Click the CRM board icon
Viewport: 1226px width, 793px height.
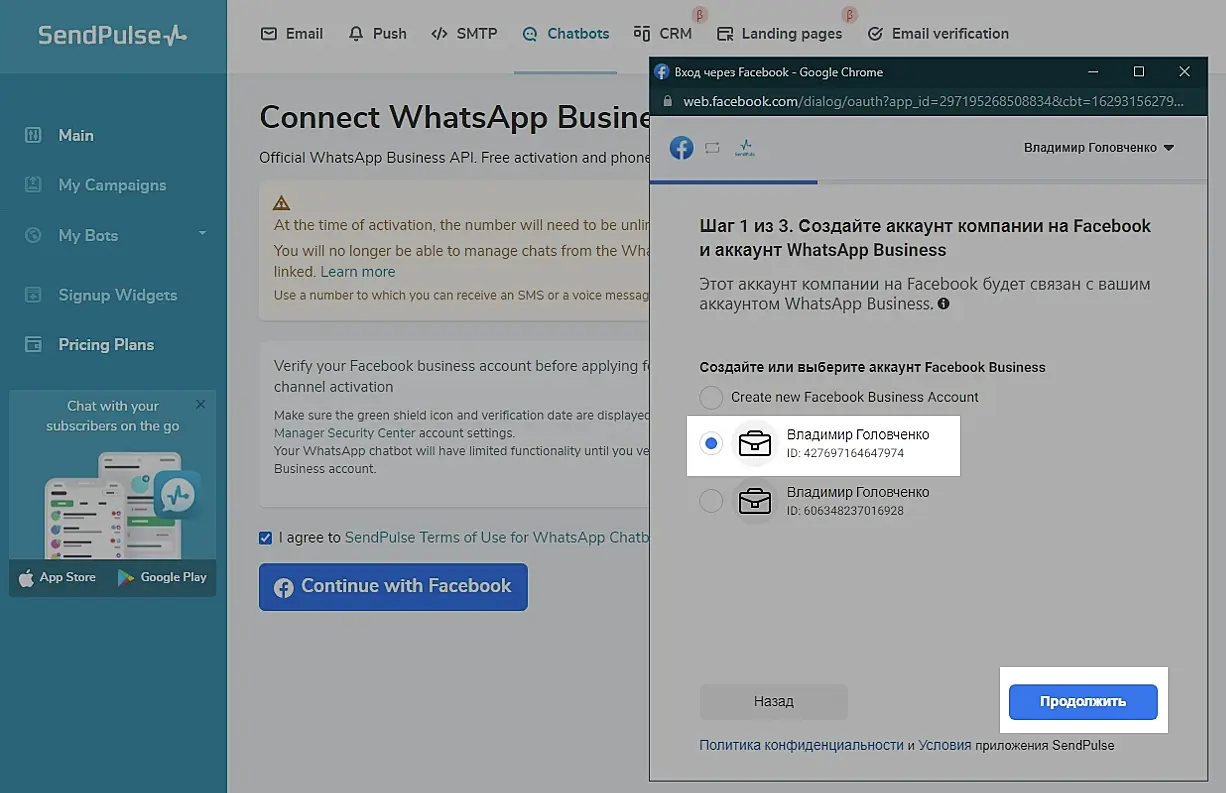point(642,33)
